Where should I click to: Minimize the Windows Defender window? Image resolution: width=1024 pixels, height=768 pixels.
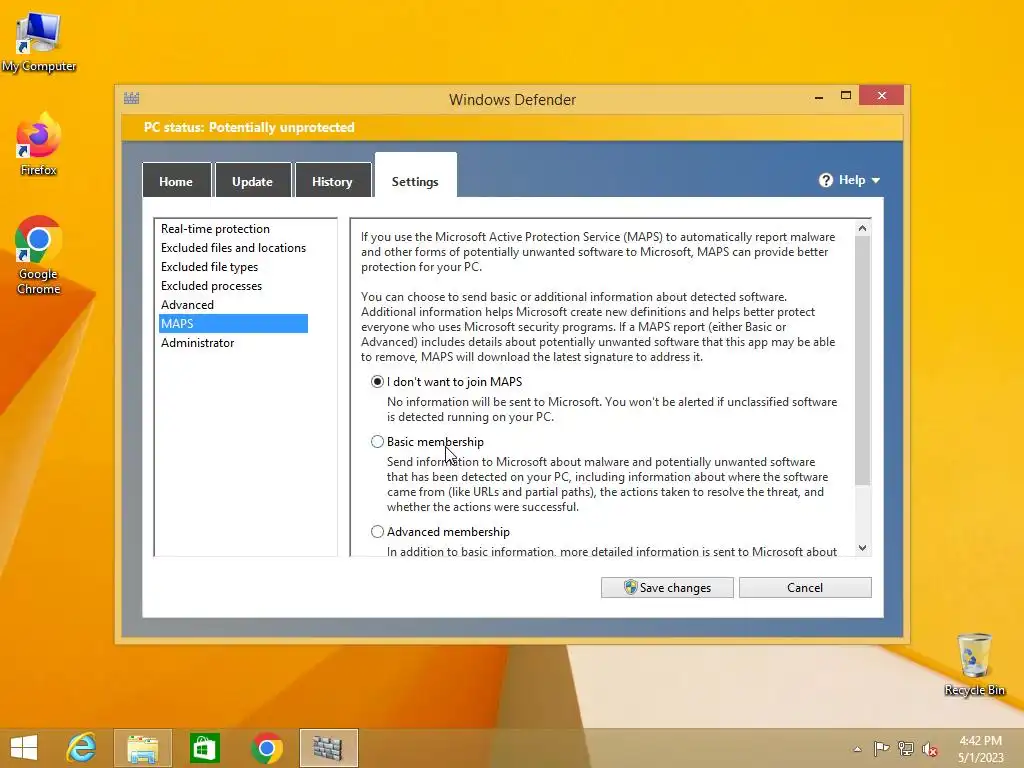point(819,97)
